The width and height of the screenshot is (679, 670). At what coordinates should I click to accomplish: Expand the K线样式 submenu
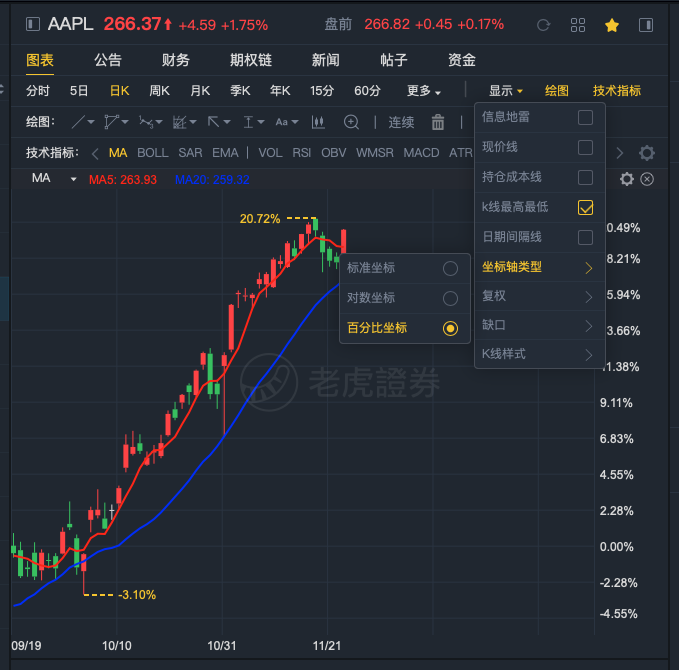click(x=540, y=354)
